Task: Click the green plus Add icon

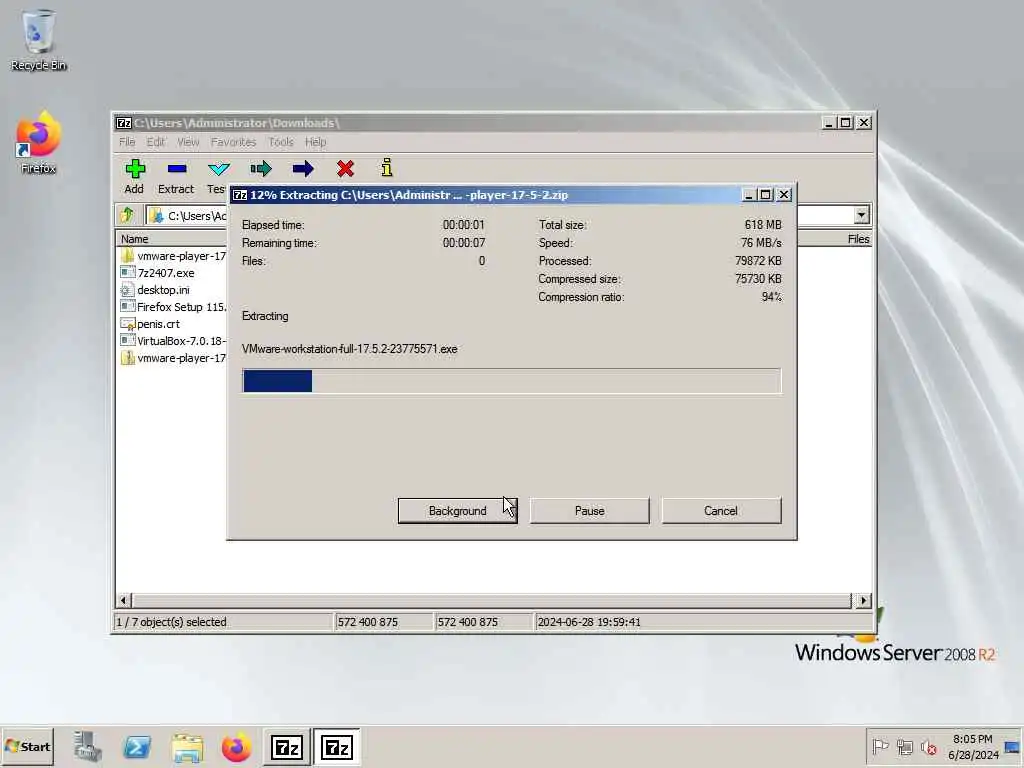Action: point(135,169)
